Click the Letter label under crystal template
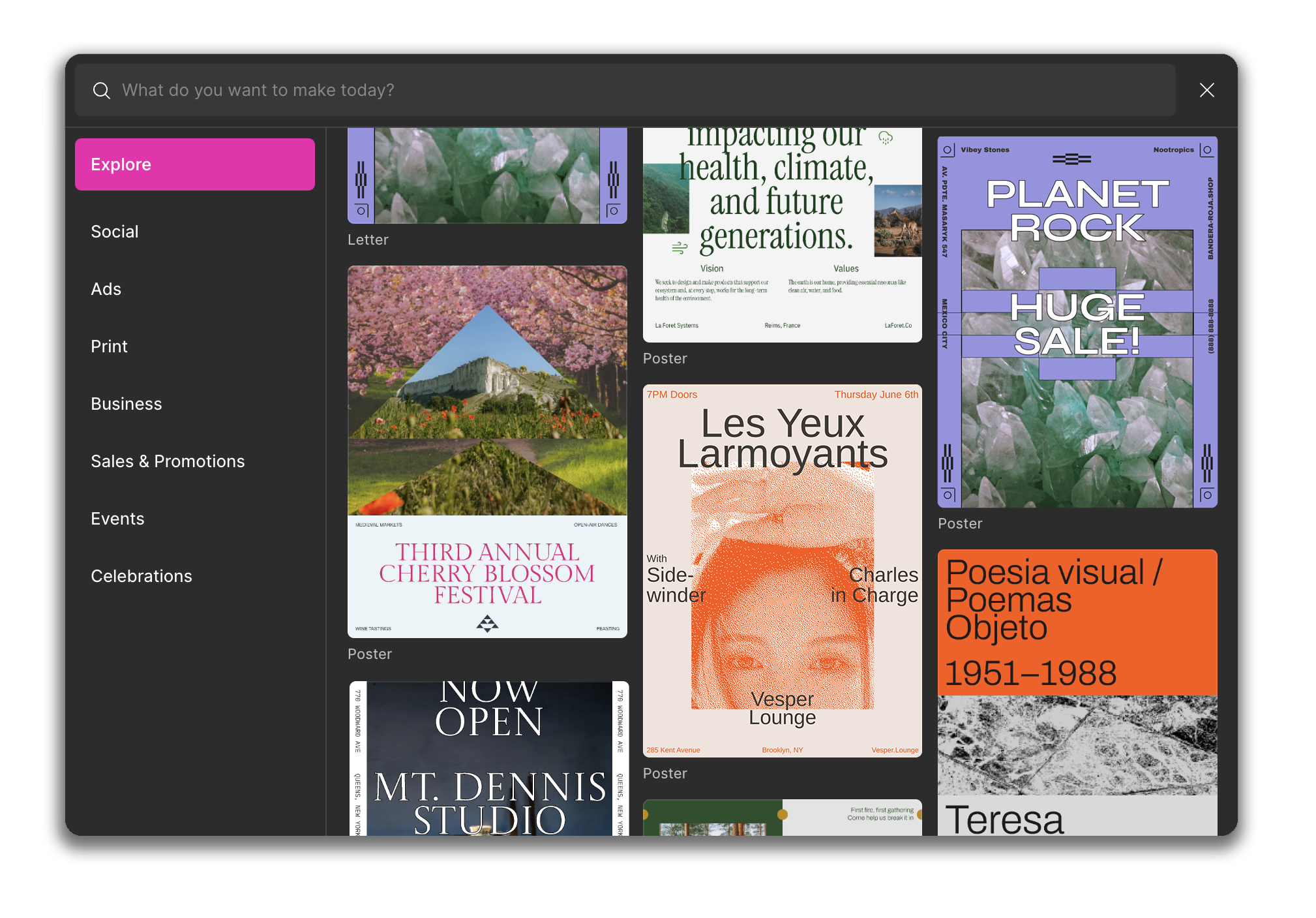 [x=368, y=240]
